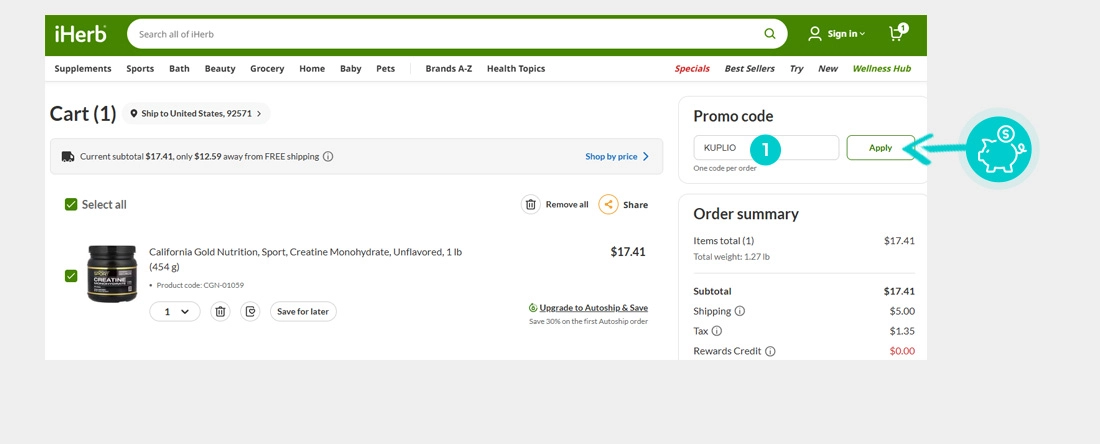
Task: Open the Supplements menu
Action: [x=83, y=69]
